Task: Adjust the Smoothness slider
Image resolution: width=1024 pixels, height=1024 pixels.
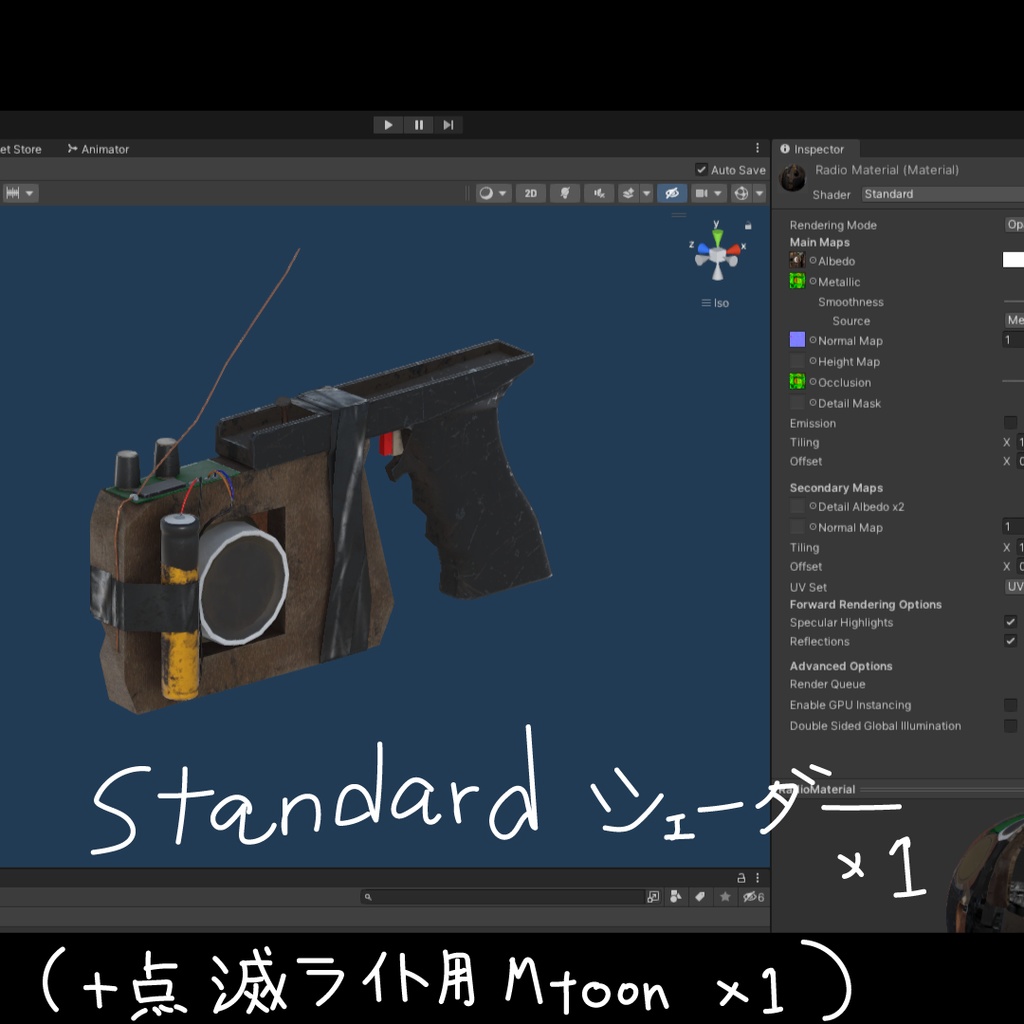Action: (x=1014, y=302)
